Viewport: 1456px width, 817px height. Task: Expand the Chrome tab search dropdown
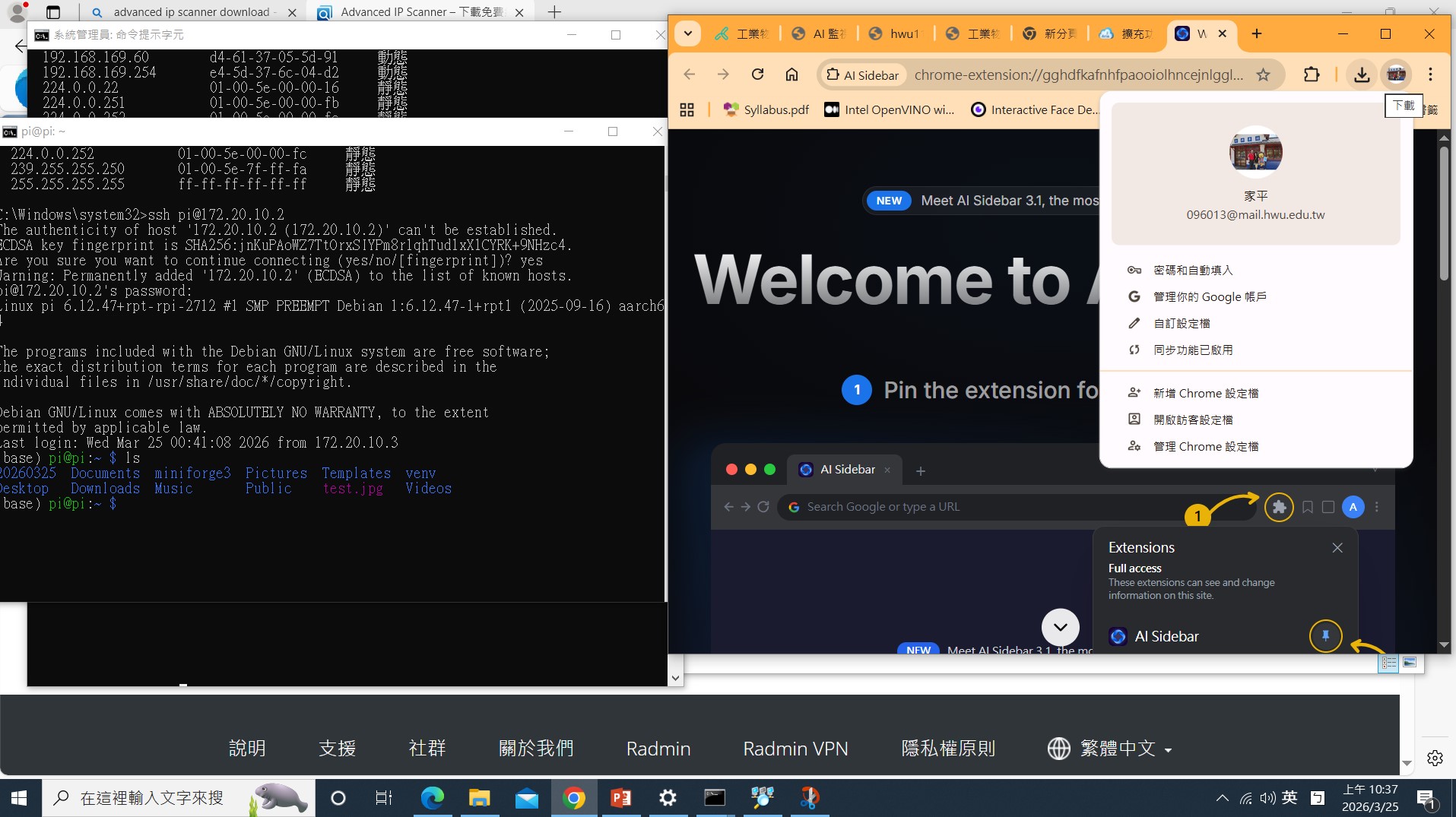coord(687,33)
